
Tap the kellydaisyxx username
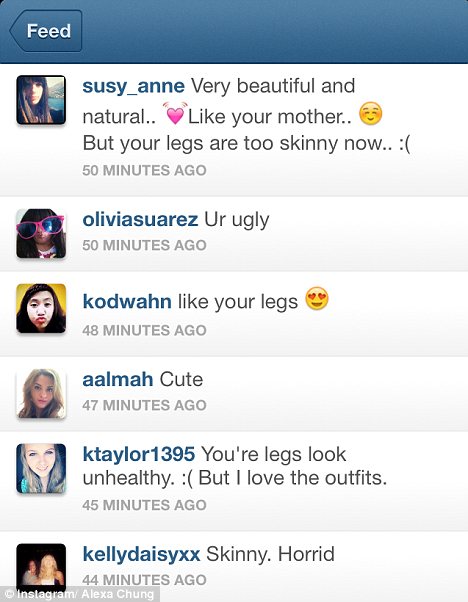point(141,555)
